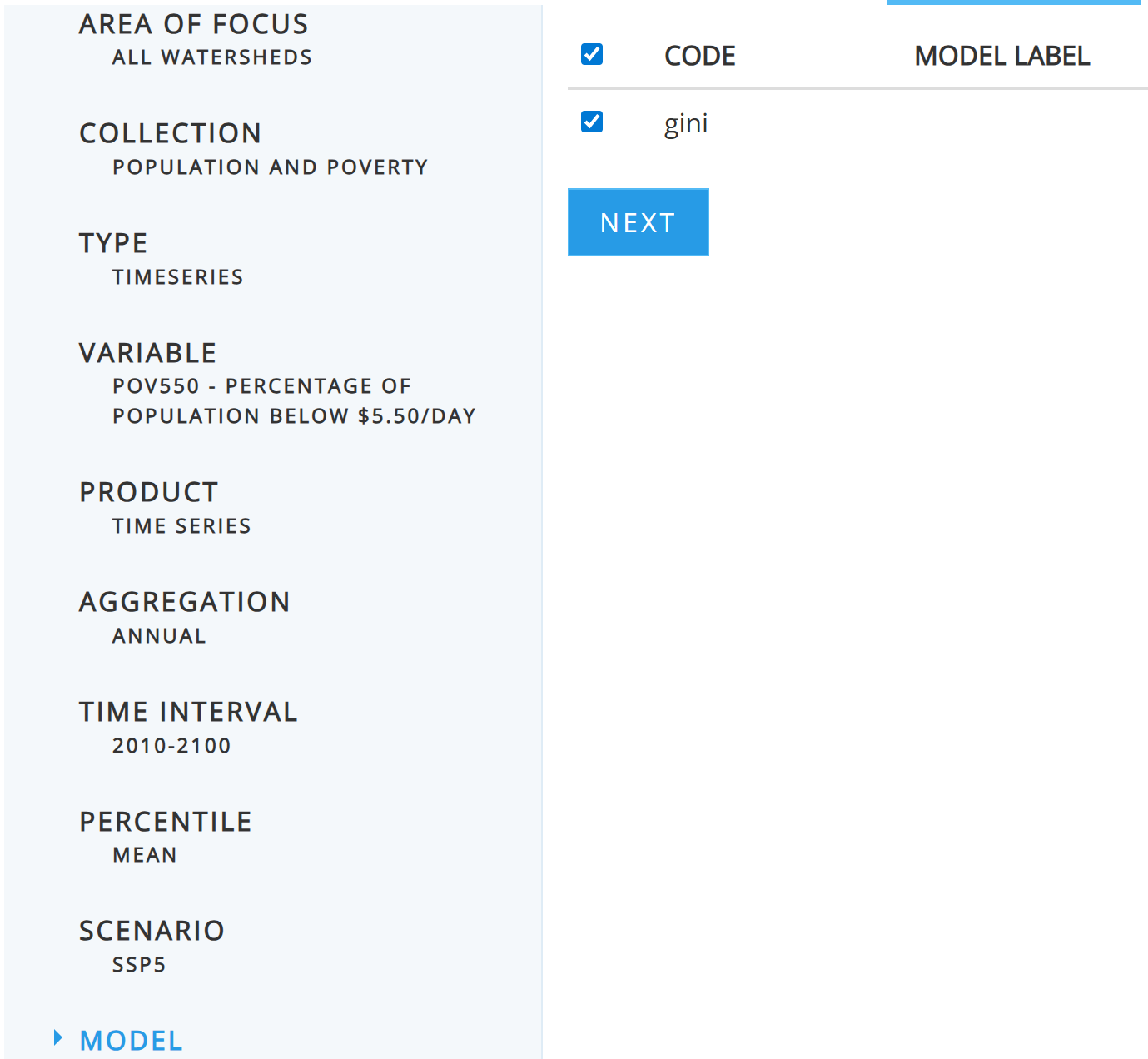Screen dimensions: 1148x1059
Task: Select the TIME INTERVAL step
Action: [188, 712]
